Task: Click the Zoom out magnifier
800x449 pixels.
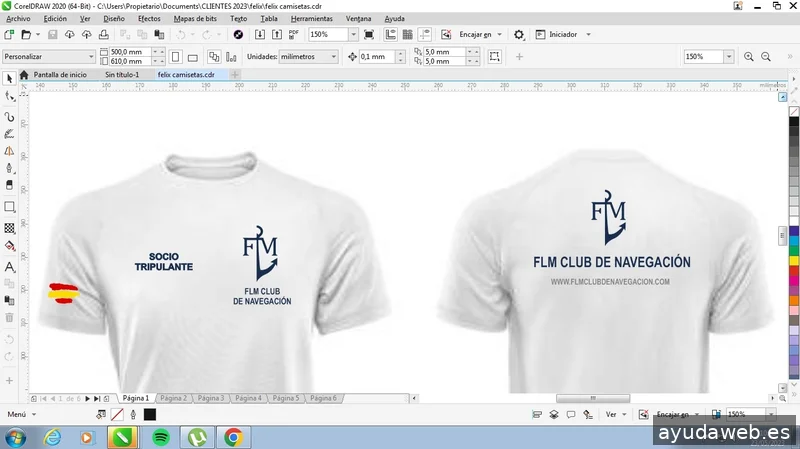Action: [x=766, y=57]
